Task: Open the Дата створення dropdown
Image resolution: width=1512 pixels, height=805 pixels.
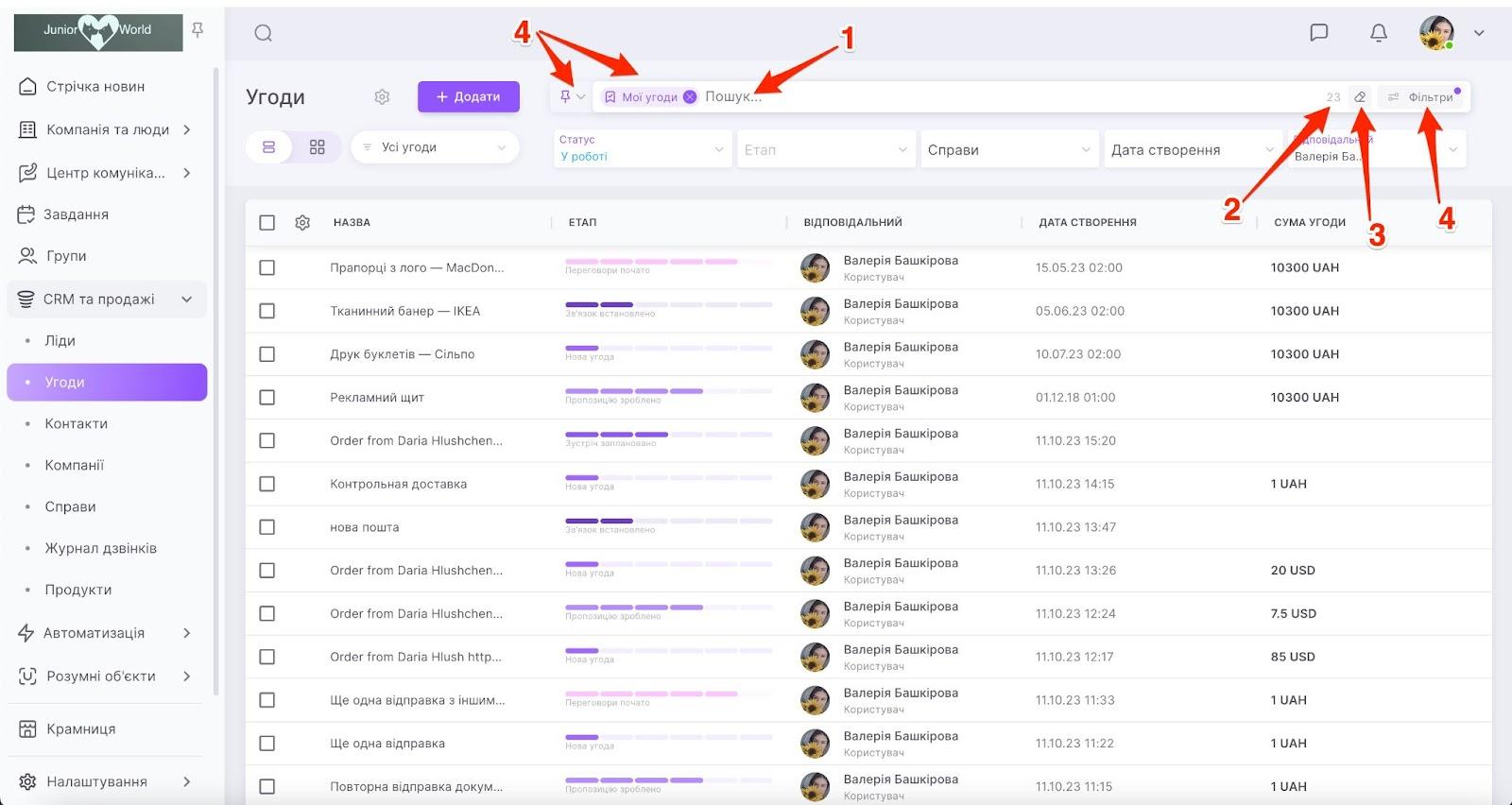Action: pyautogui.click(x=1192, y=150)
